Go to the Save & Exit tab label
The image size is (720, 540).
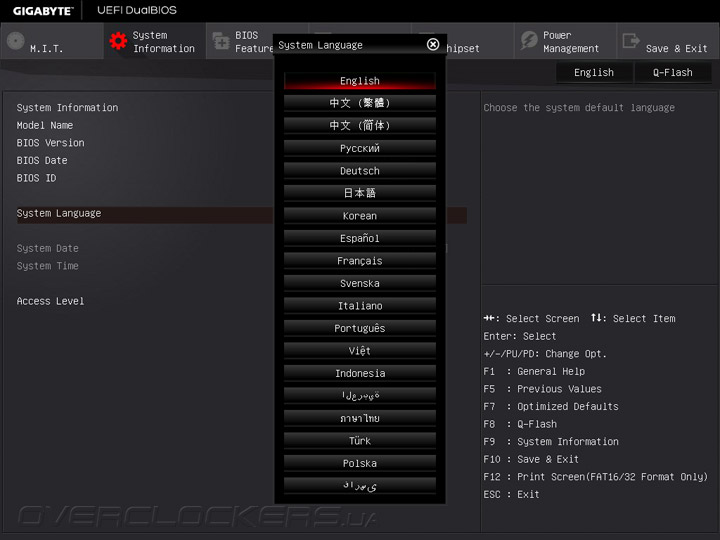coord(676,48)
